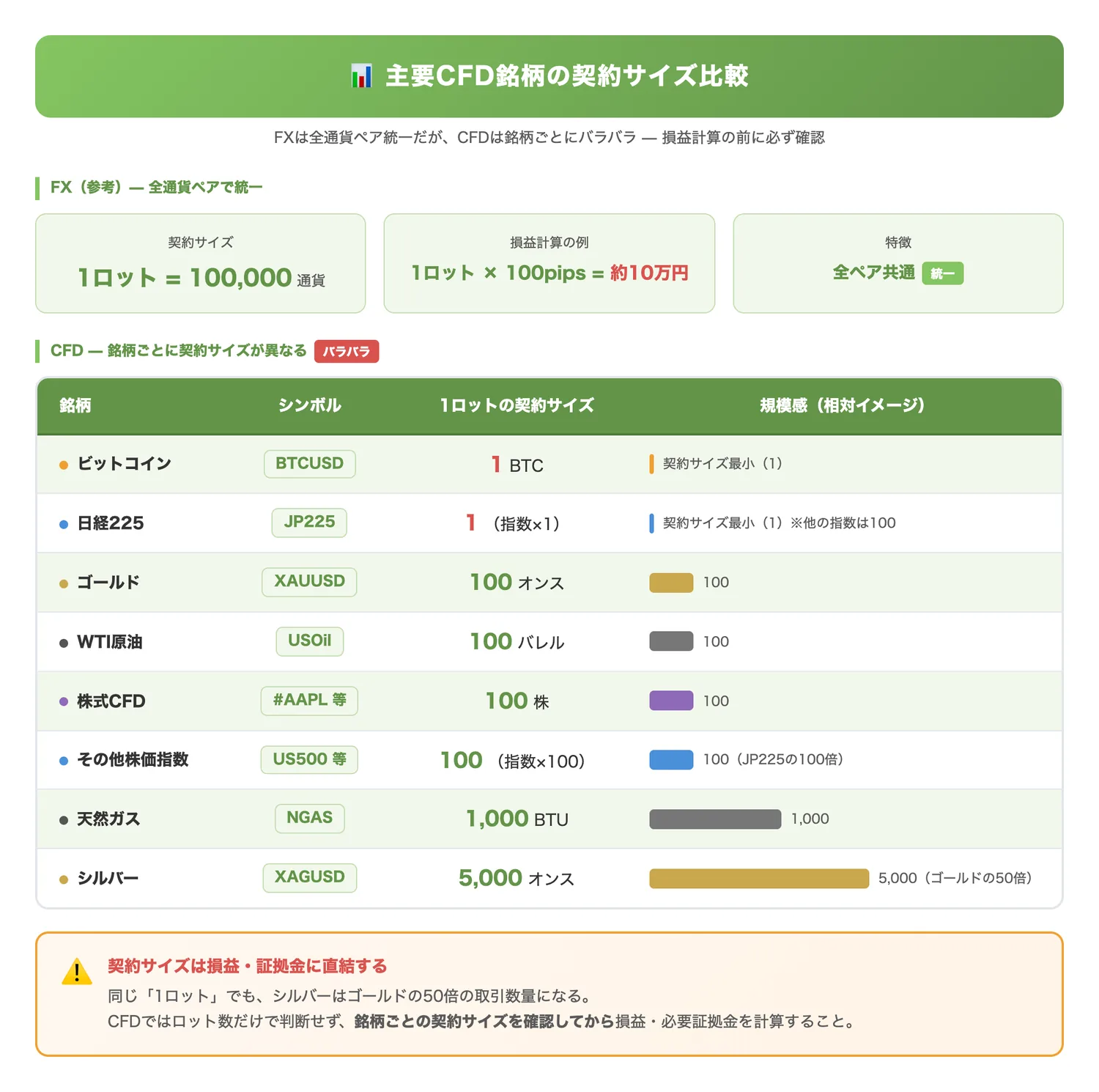Click the purple bullet next to 株式CFD
Viewport: 1099px width, 1092px height.
[x=64, y=701]
